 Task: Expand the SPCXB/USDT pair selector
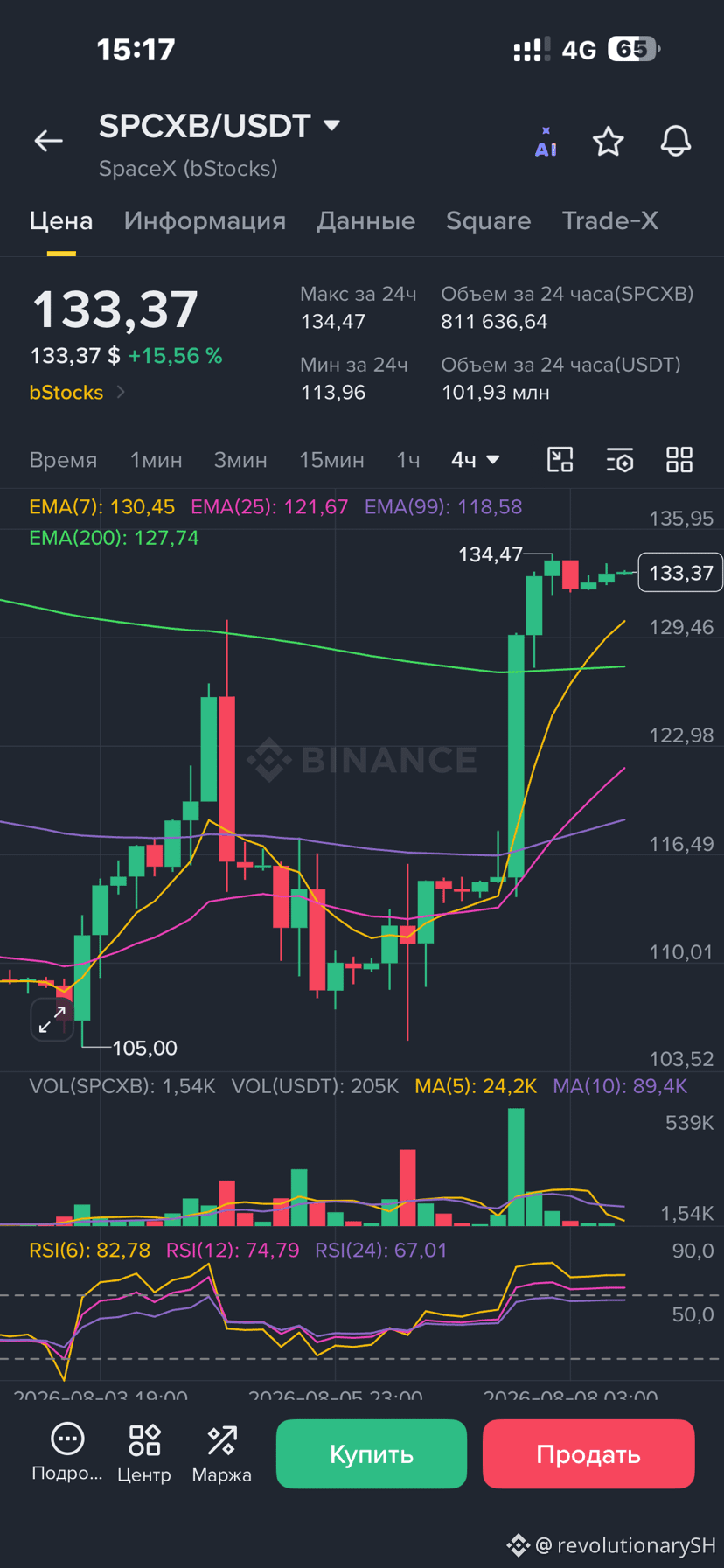(x=219, y=126)
